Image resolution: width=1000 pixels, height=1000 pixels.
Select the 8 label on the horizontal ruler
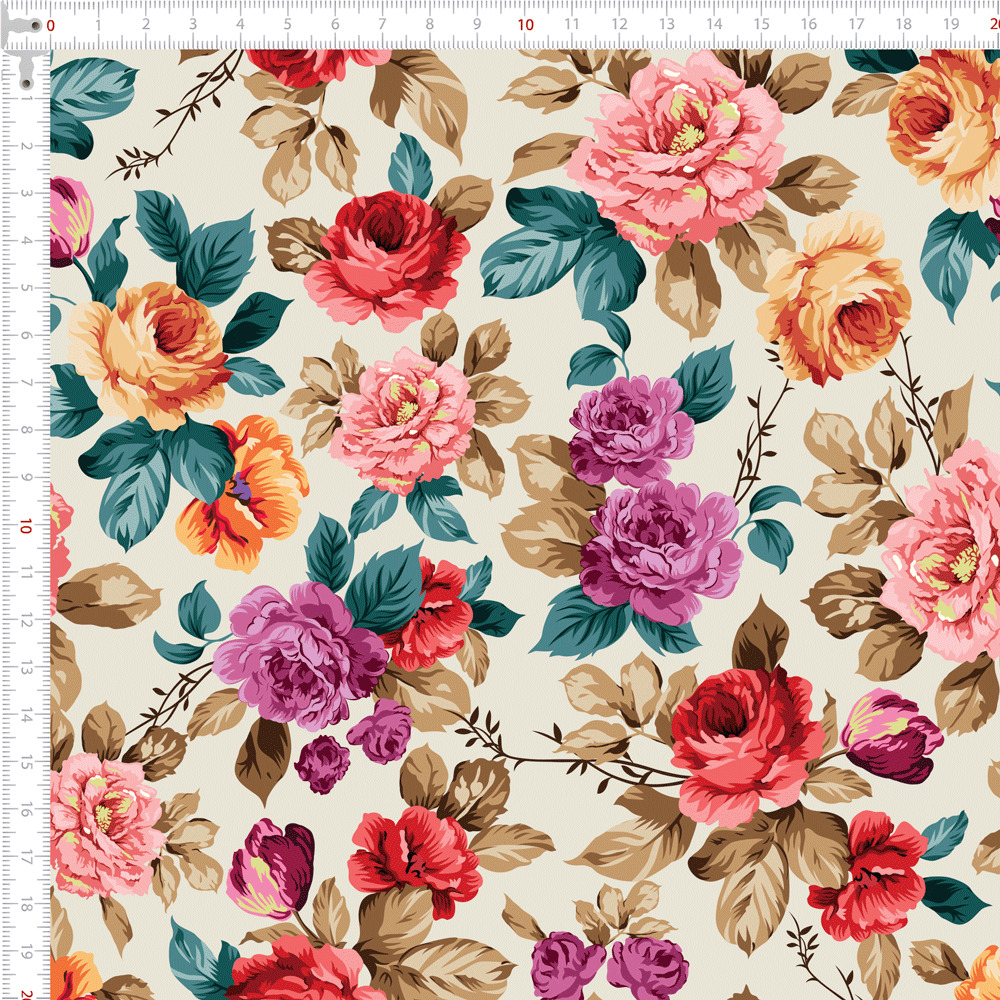(x=430, y=24)
